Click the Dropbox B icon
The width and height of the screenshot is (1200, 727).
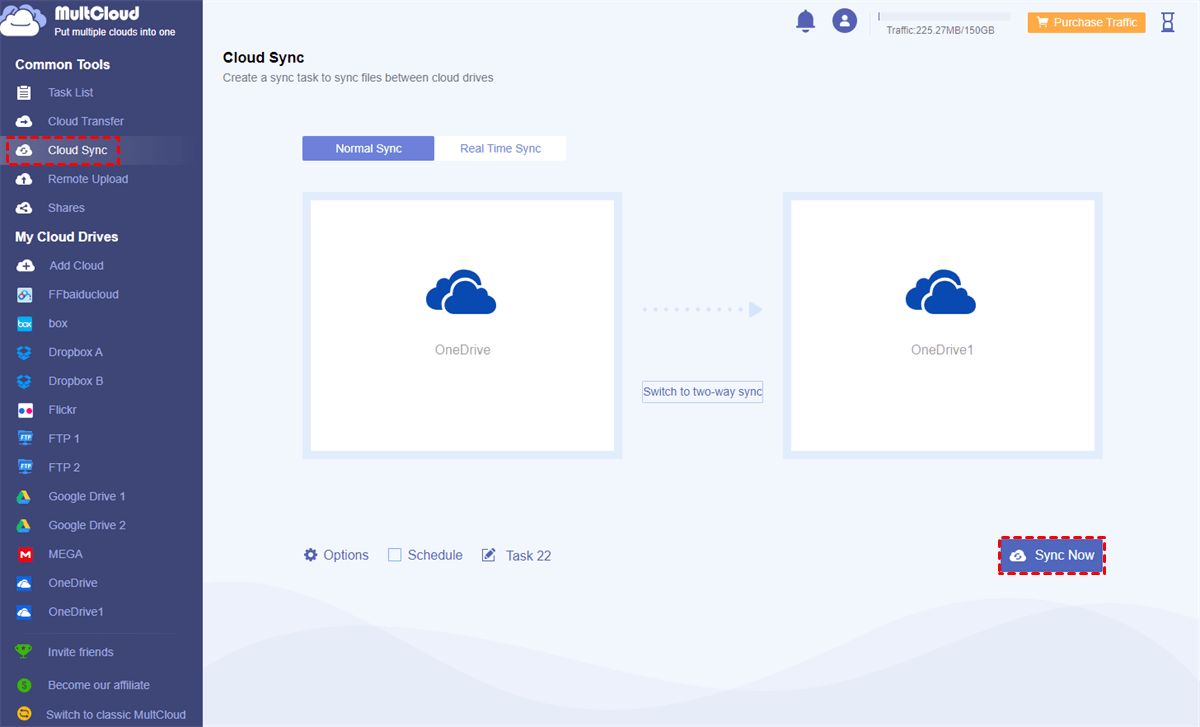point(25,382)
